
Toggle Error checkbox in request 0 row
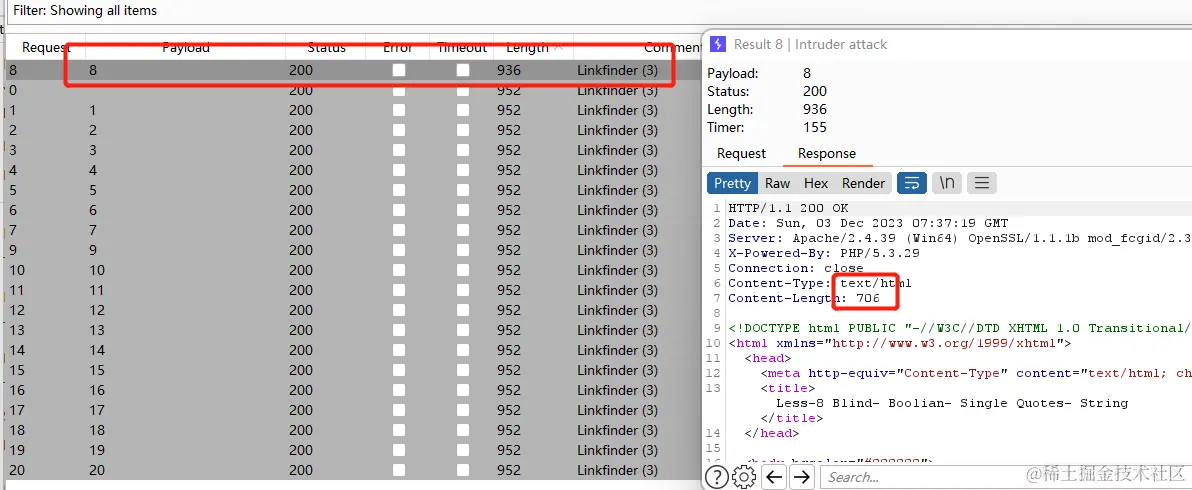point(398,90)
